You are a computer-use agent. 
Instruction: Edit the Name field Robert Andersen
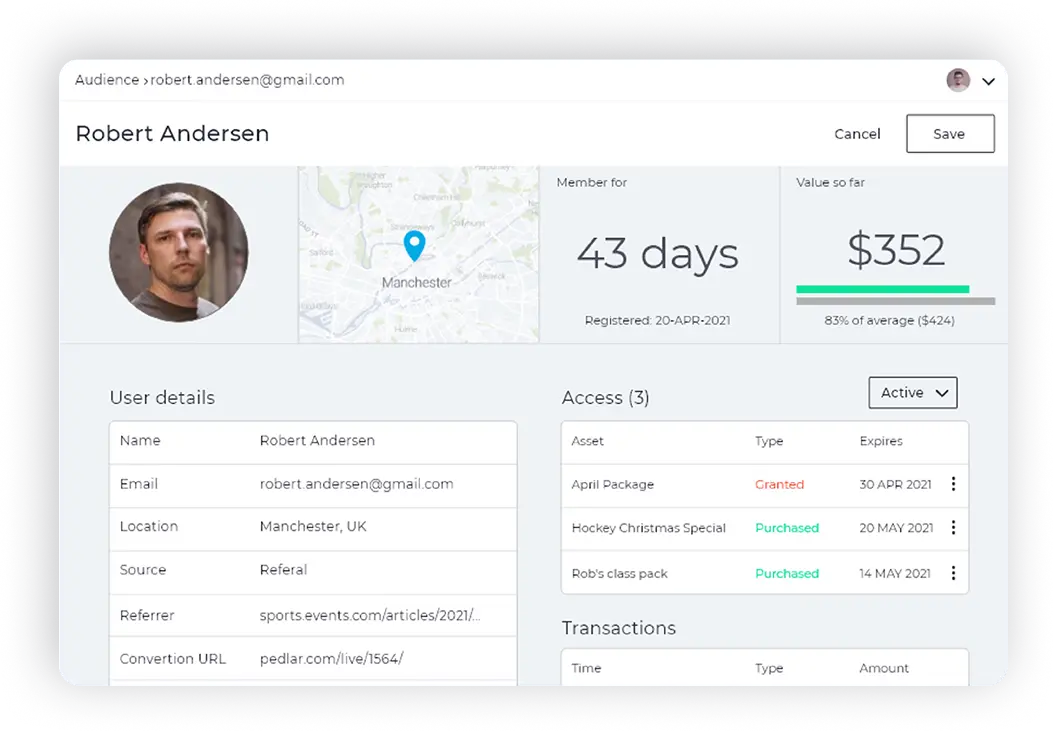(x=317, y=441)
